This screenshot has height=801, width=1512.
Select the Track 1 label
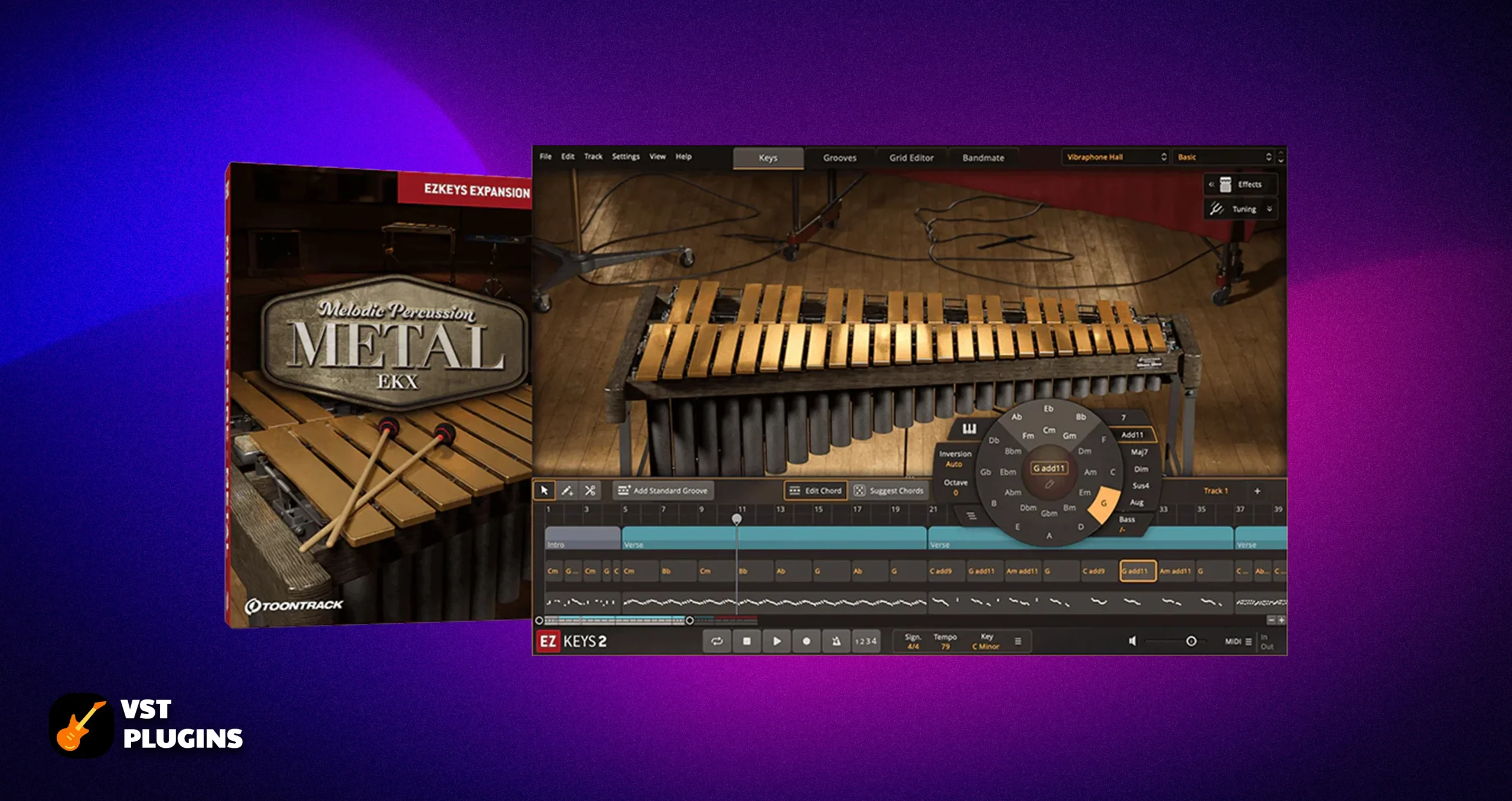[1216, 491]
